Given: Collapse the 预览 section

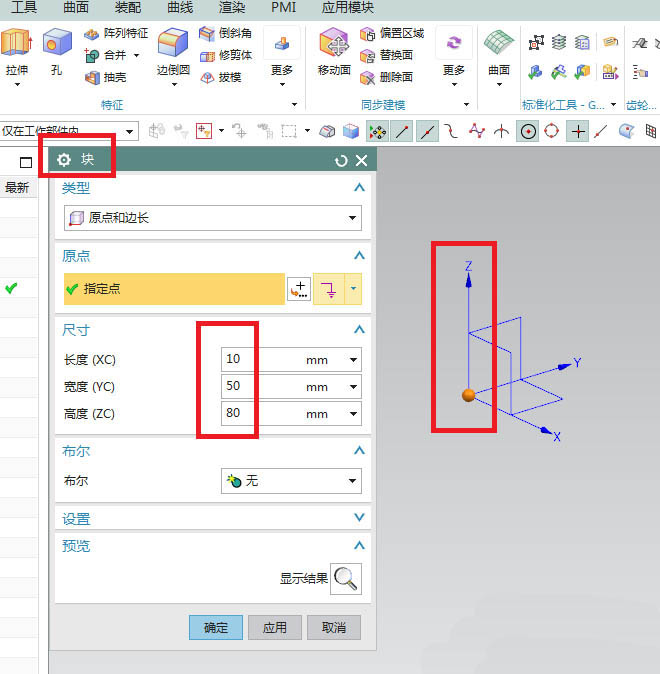Looking at the screenshot, I should click(x=359, y=545).
